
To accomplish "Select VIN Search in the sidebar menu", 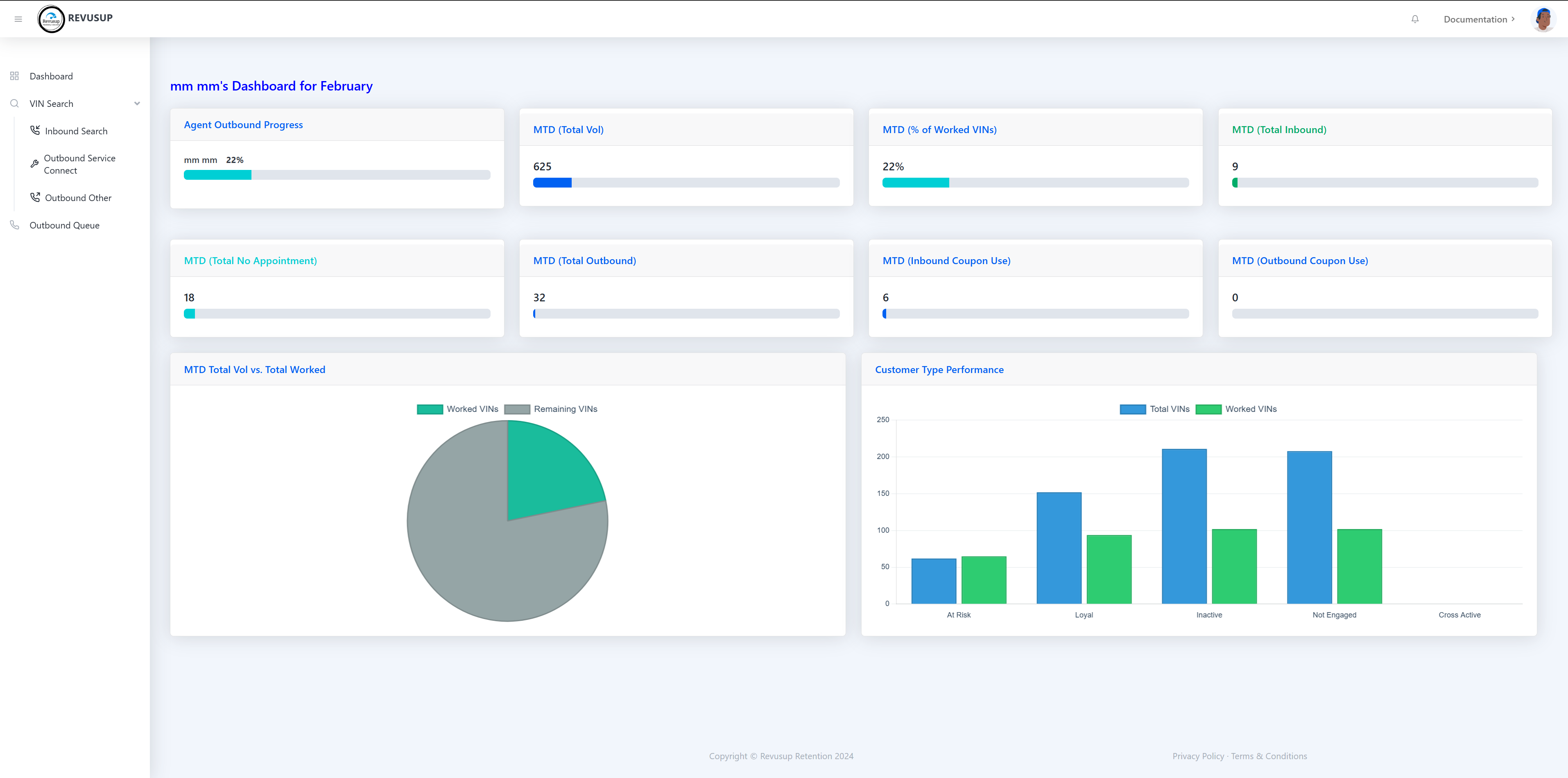I will (x=51, y=103).
